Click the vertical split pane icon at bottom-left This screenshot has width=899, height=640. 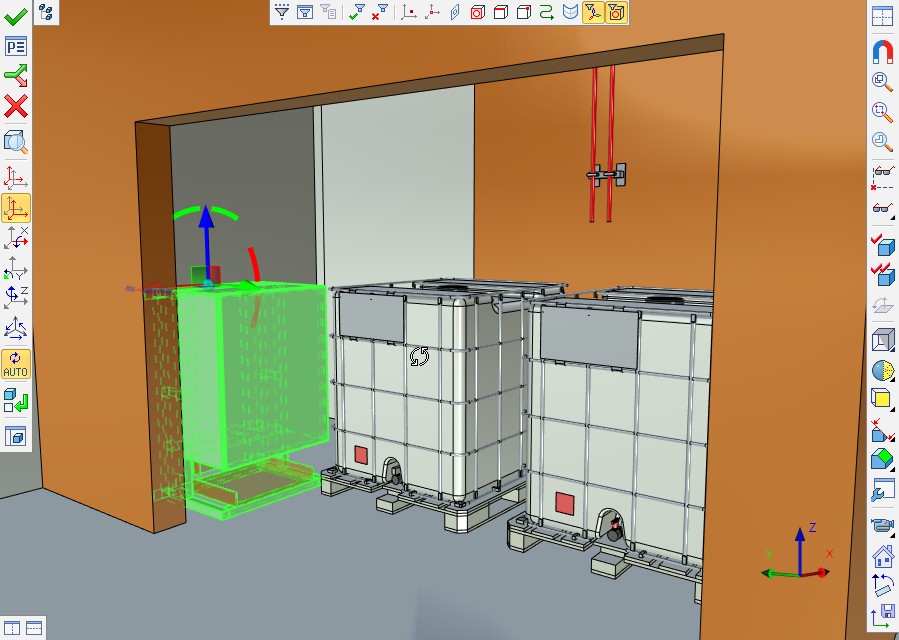click(11, 628)
